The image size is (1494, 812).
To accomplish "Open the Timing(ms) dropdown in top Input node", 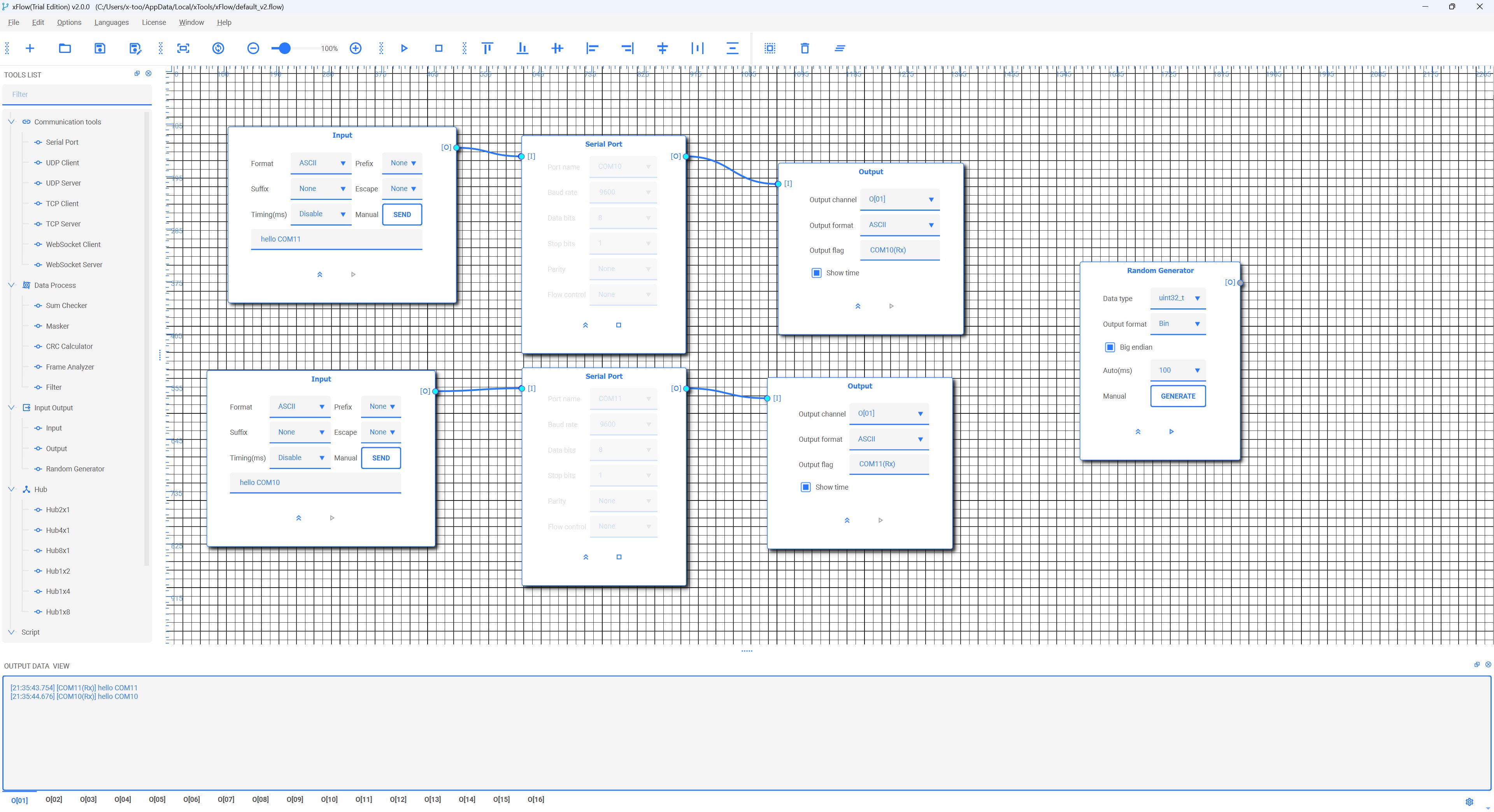I will 321,214.
